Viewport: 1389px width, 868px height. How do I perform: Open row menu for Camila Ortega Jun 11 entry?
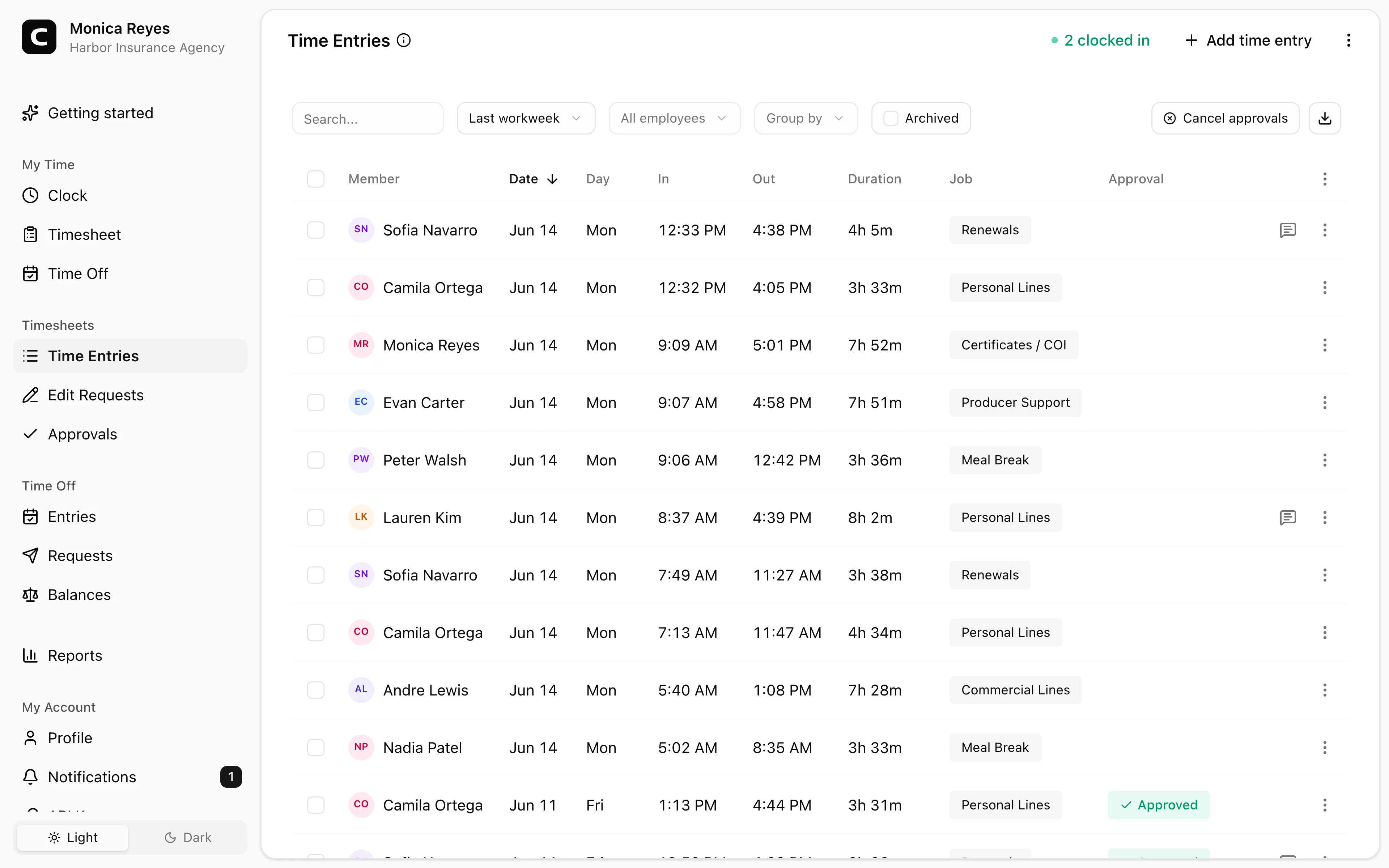[1325, 805]
